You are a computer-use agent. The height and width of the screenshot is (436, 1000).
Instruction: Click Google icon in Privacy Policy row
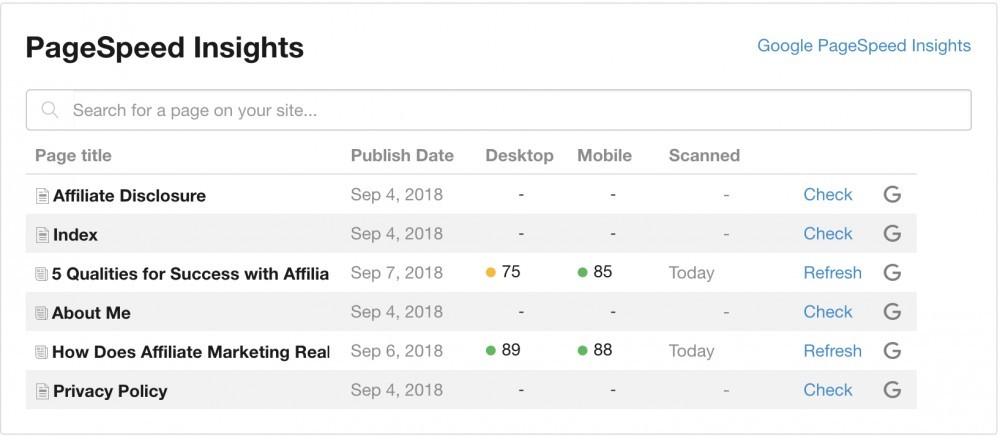(892, 390)
